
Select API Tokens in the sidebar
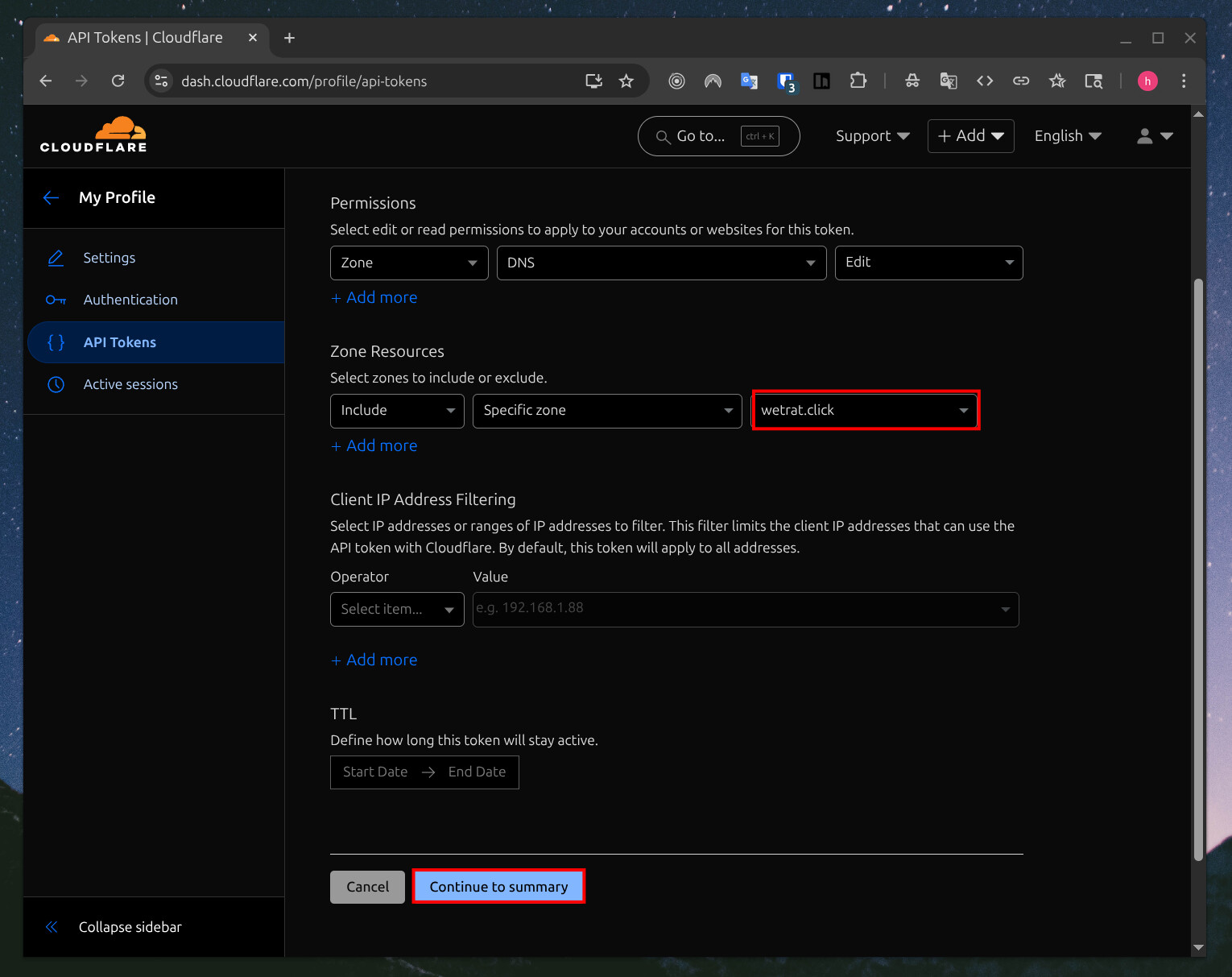point(156,342)
